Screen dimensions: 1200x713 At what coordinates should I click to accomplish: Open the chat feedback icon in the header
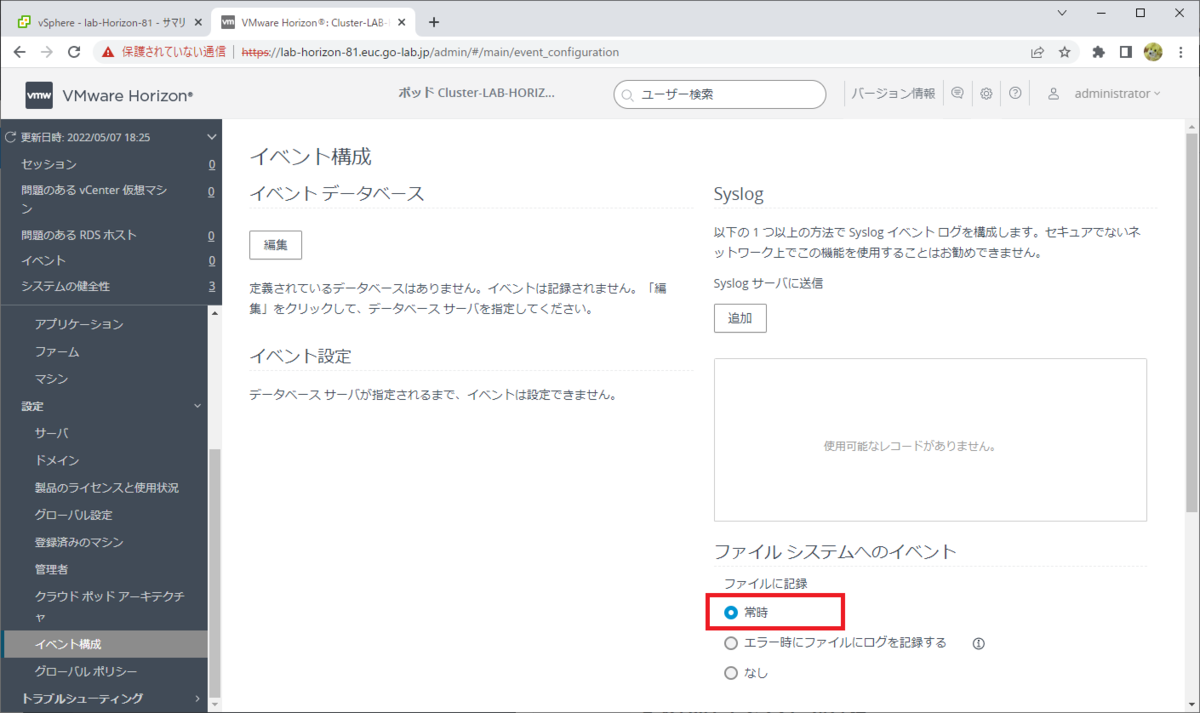click(x=957, y=93)
